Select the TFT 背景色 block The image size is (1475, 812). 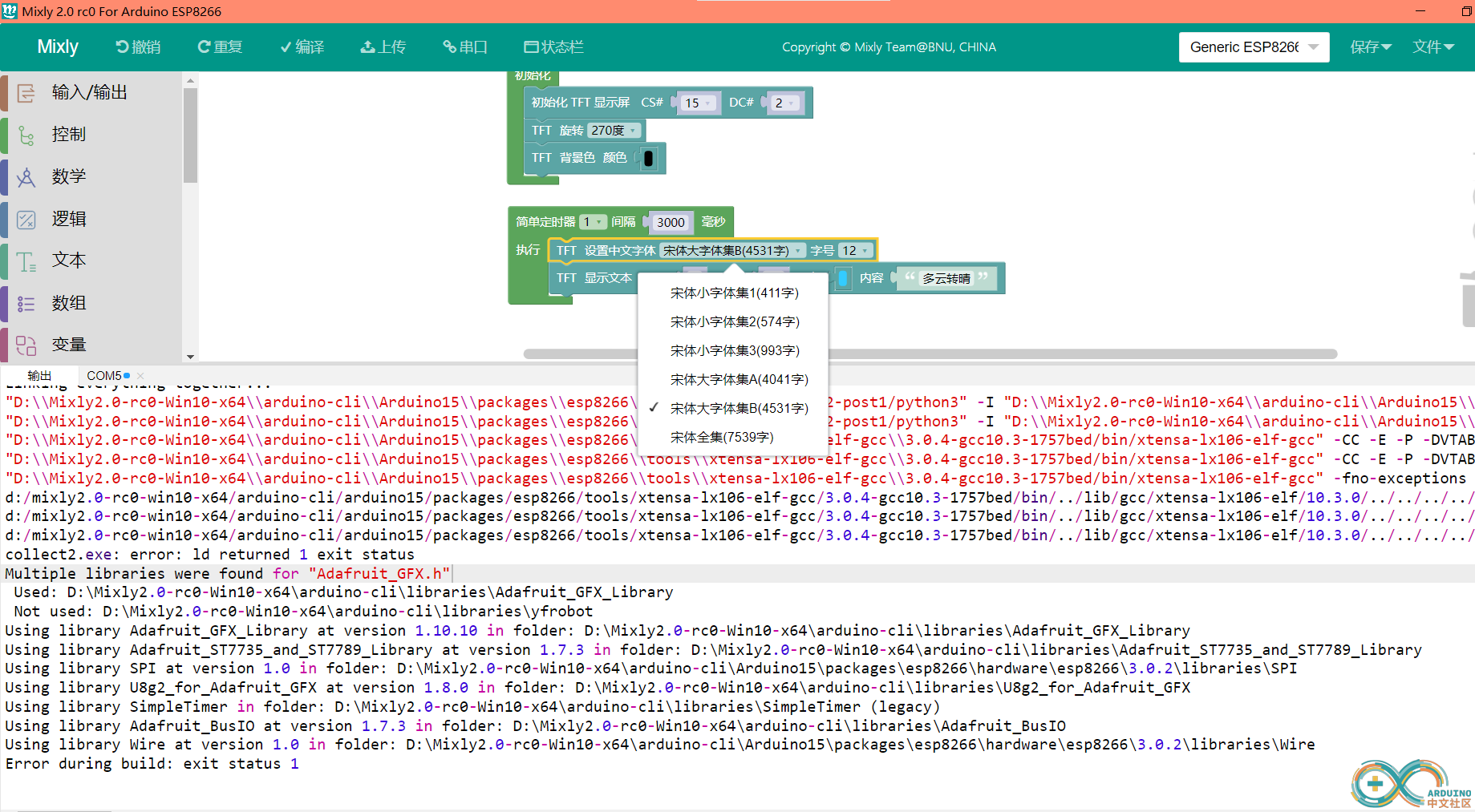tap(578, 158)
